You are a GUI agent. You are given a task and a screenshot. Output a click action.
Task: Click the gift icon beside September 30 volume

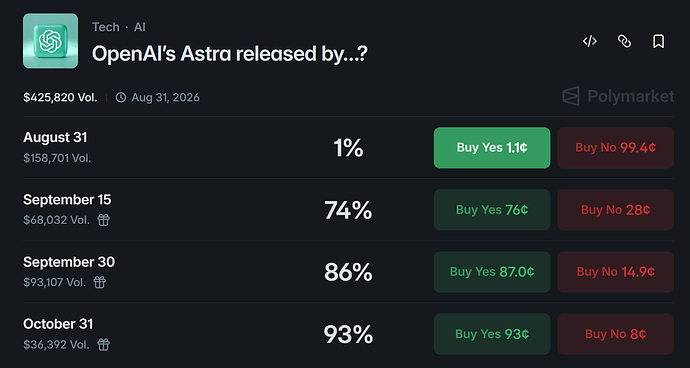(100, 282)
